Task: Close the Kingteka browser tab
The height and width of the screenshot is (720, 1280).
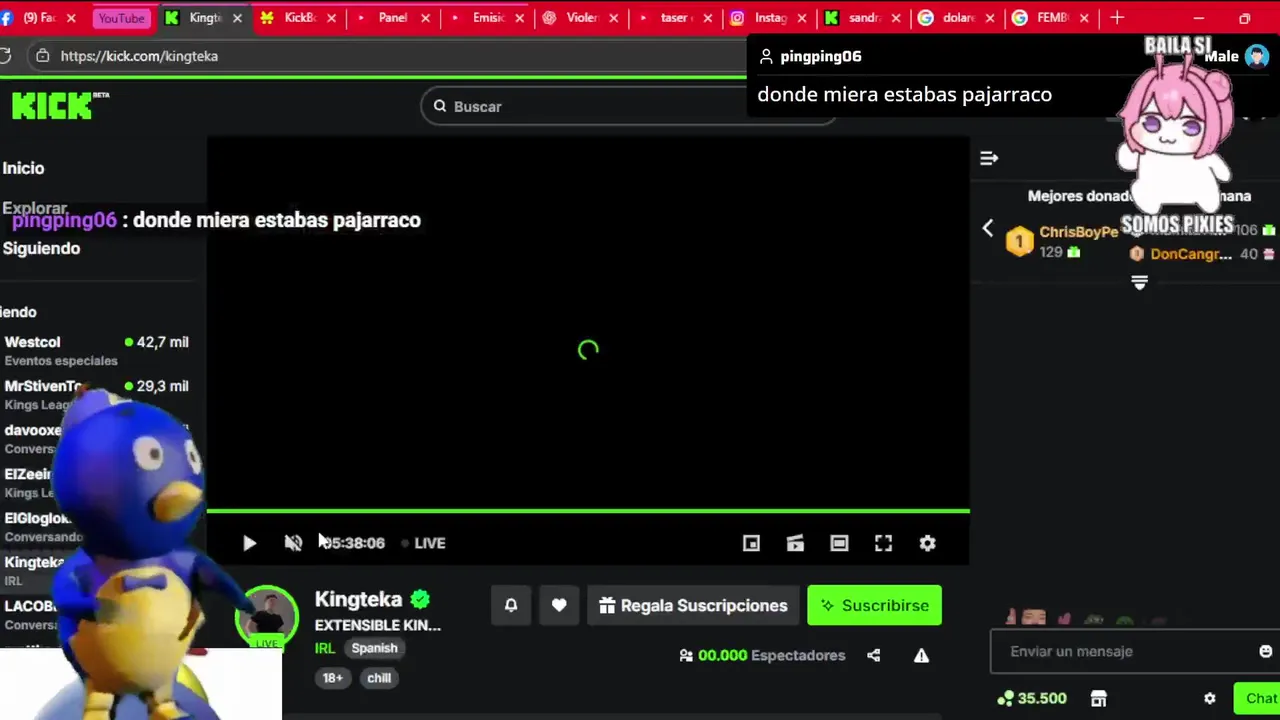Action: point(237,18)
